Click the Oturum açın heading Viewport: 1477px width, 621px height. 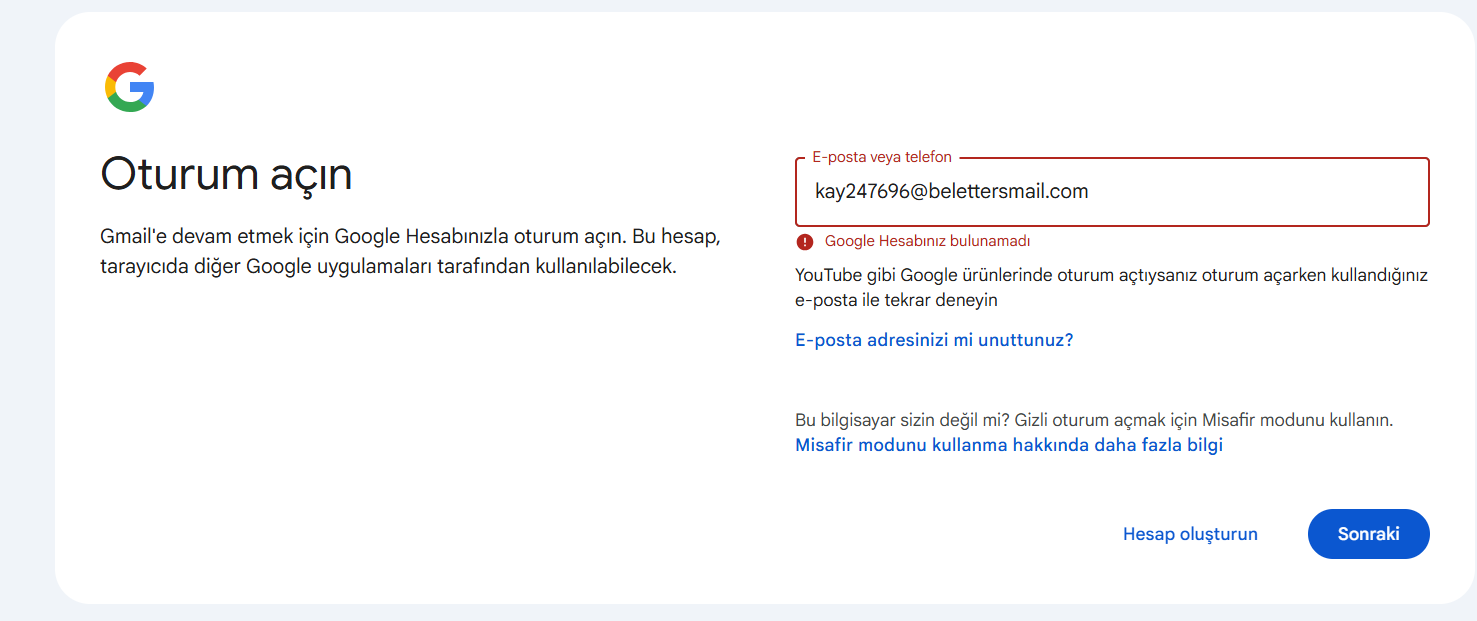[x=226, y=174]
